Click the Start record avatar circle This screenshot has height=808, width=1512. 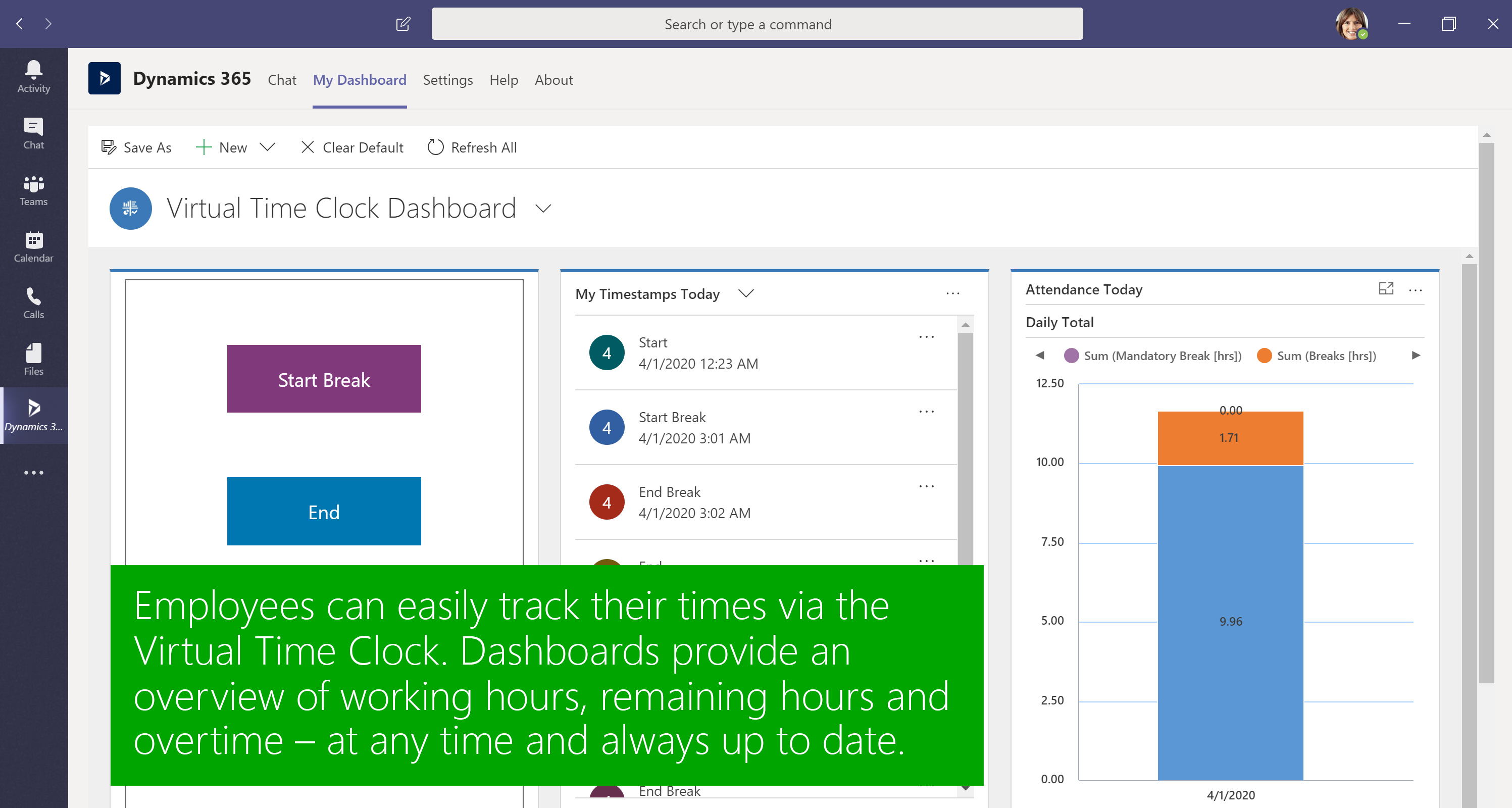pyautogui.click(x=607, y=352)
